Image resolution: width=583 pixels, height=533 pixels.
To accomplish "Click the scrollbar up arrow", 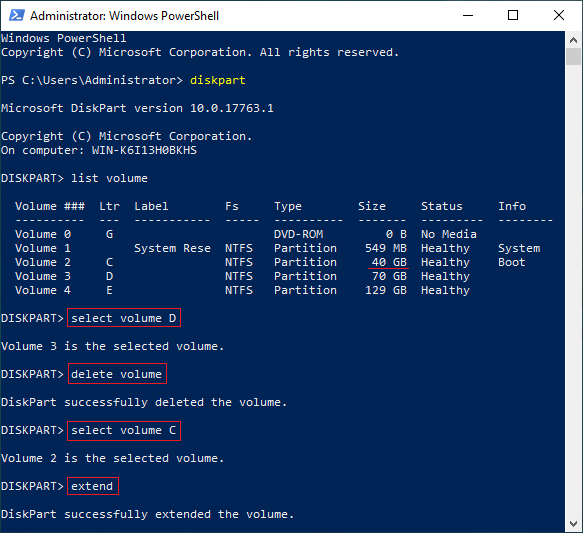I will 573,40.
